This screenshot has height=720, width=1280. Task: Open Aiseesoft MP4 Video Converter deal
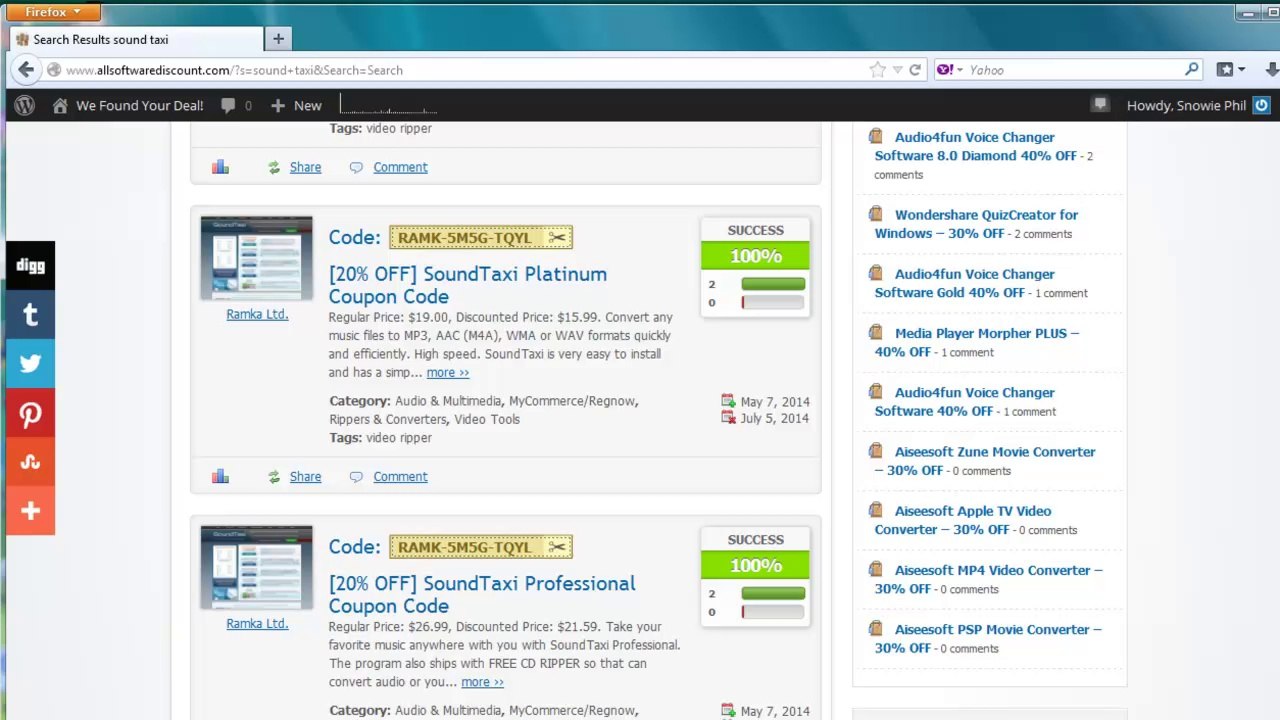point(989,579)
